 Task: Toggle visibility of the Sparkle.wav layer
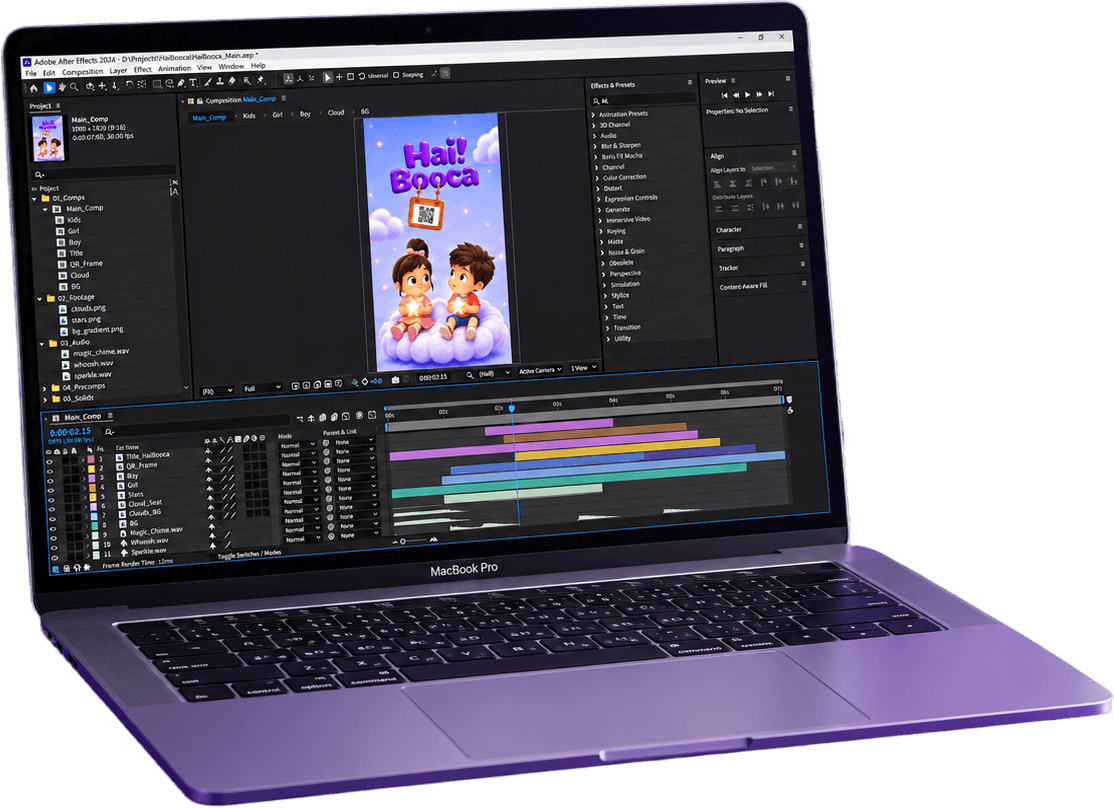[54, 558]
